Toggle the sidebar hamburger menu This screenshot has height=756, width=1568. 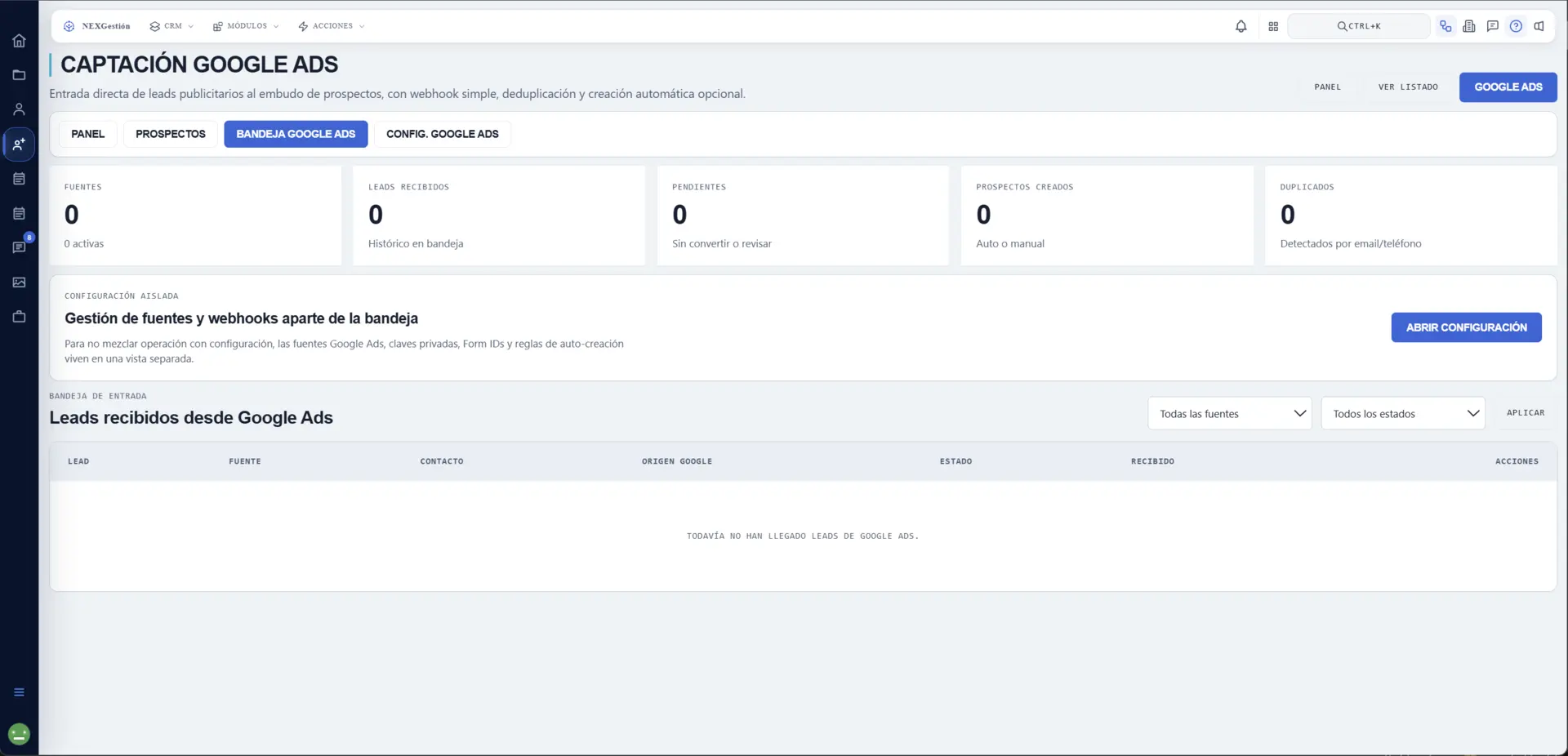(x=19, y=692)
